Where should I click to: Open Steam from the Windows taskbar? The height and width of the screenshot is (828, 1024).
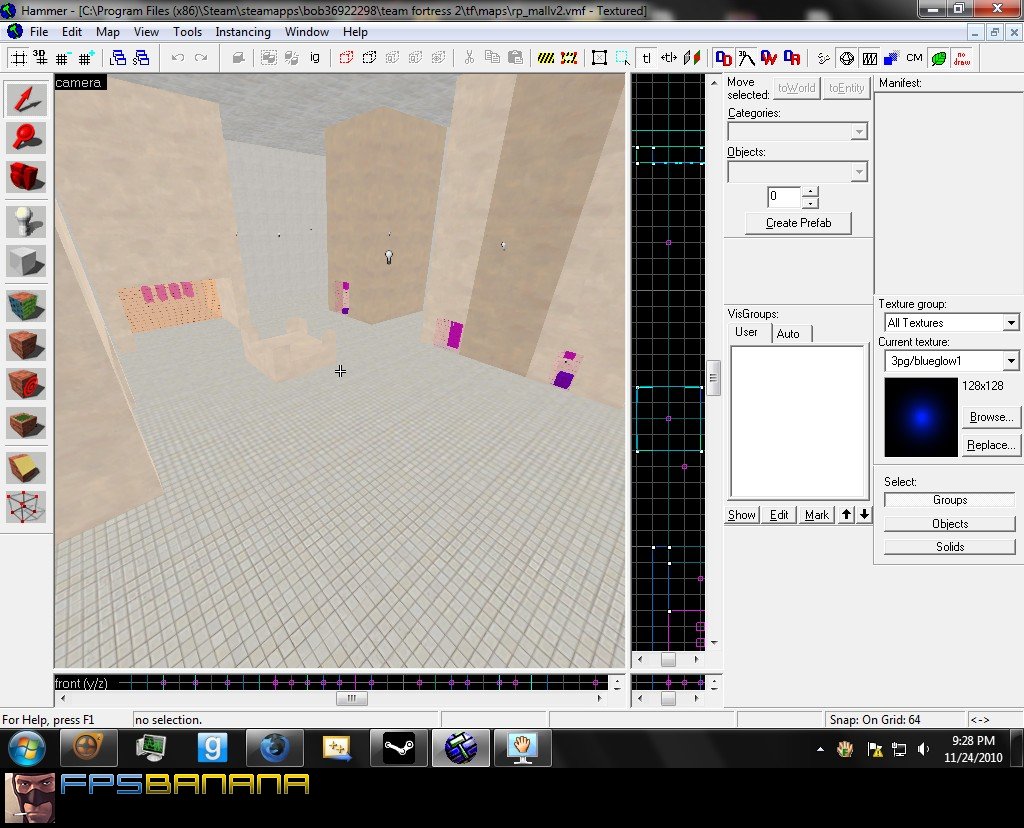coord(399,748)
